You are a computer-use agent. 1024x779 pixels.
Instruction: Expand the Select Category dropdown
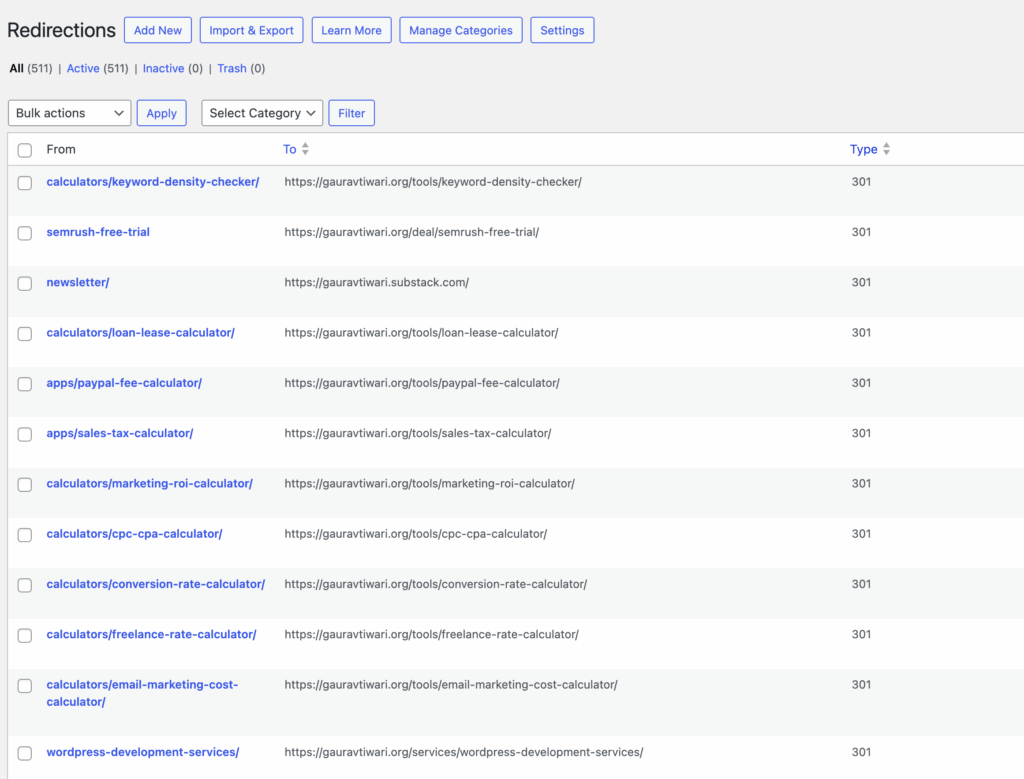pos(262,113)
